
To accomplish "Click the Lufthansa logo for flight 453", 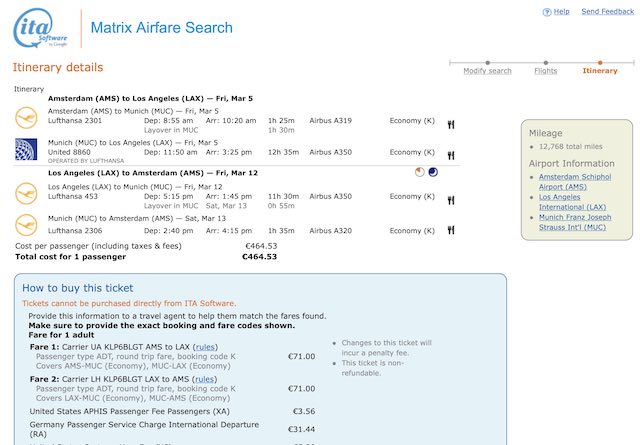I will (x=26, y=193).
